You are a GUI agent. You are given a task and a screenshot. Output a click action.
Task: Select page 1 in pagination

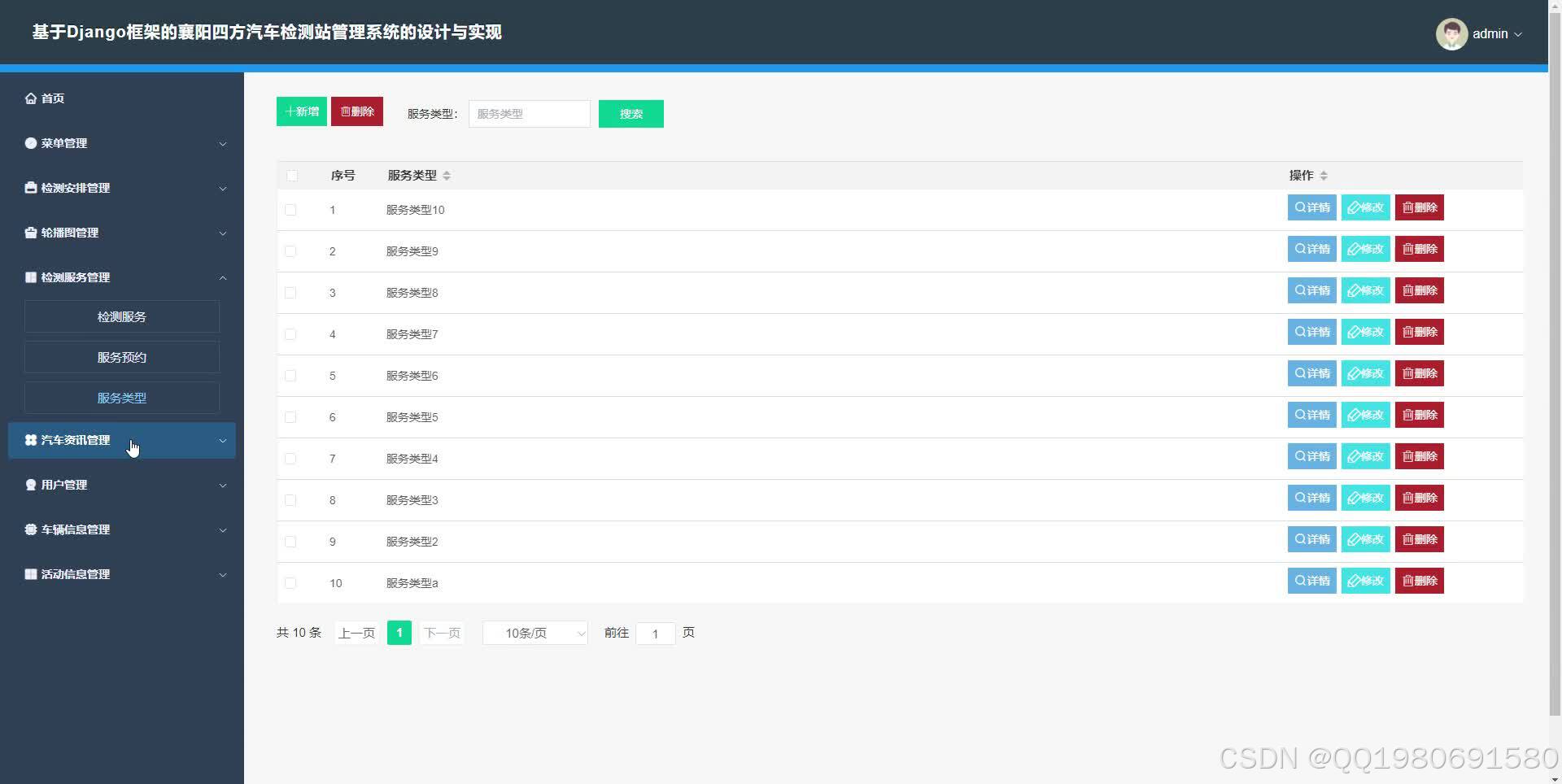coord(399,633)
